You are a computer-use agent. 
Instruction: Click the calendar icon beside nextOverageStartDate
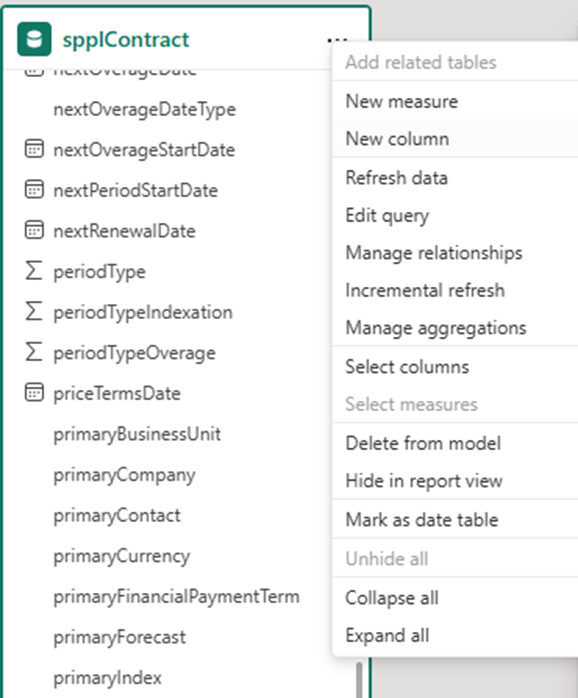[x=34, y=149]
